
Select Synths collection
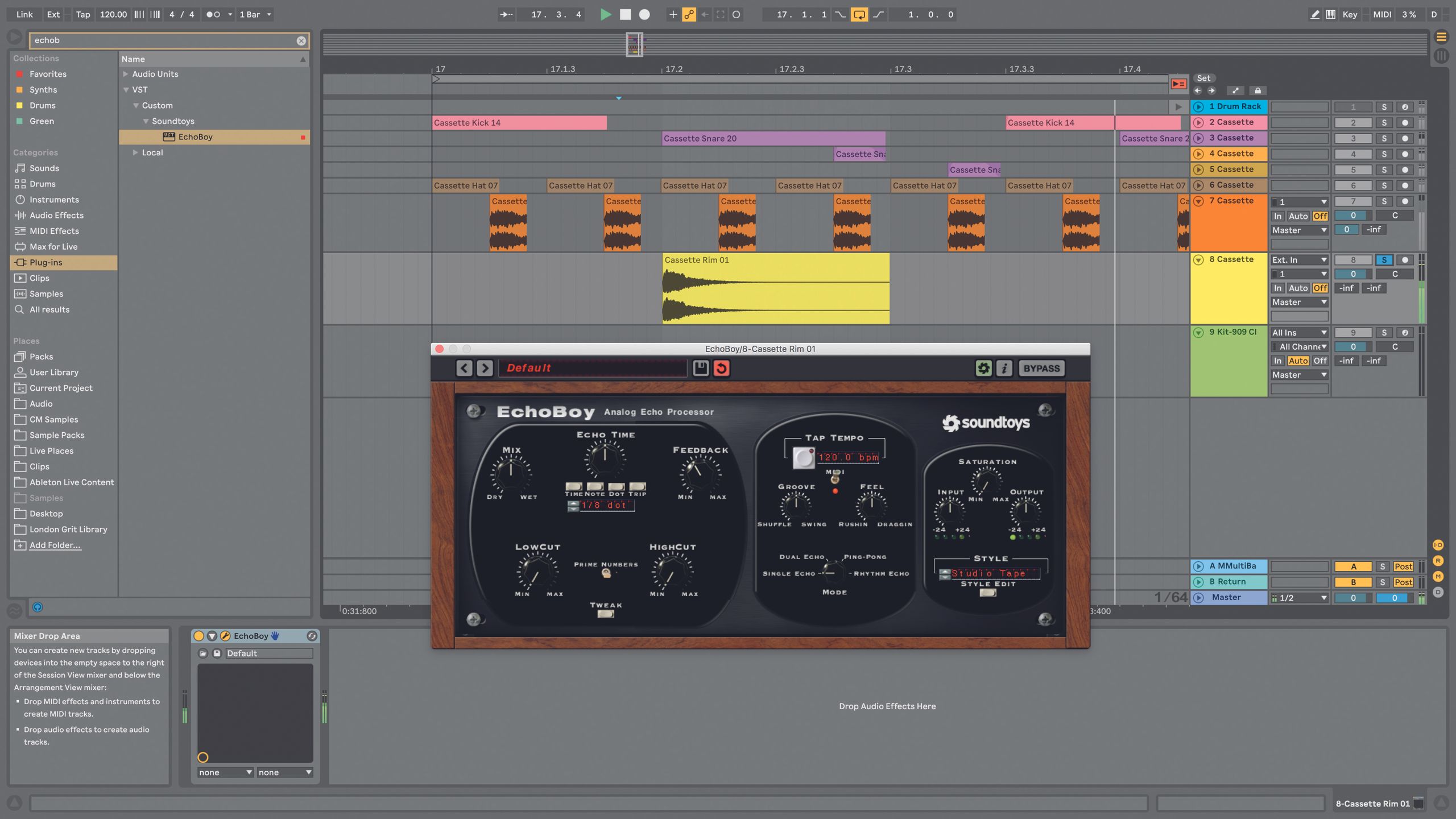point(43,90)
